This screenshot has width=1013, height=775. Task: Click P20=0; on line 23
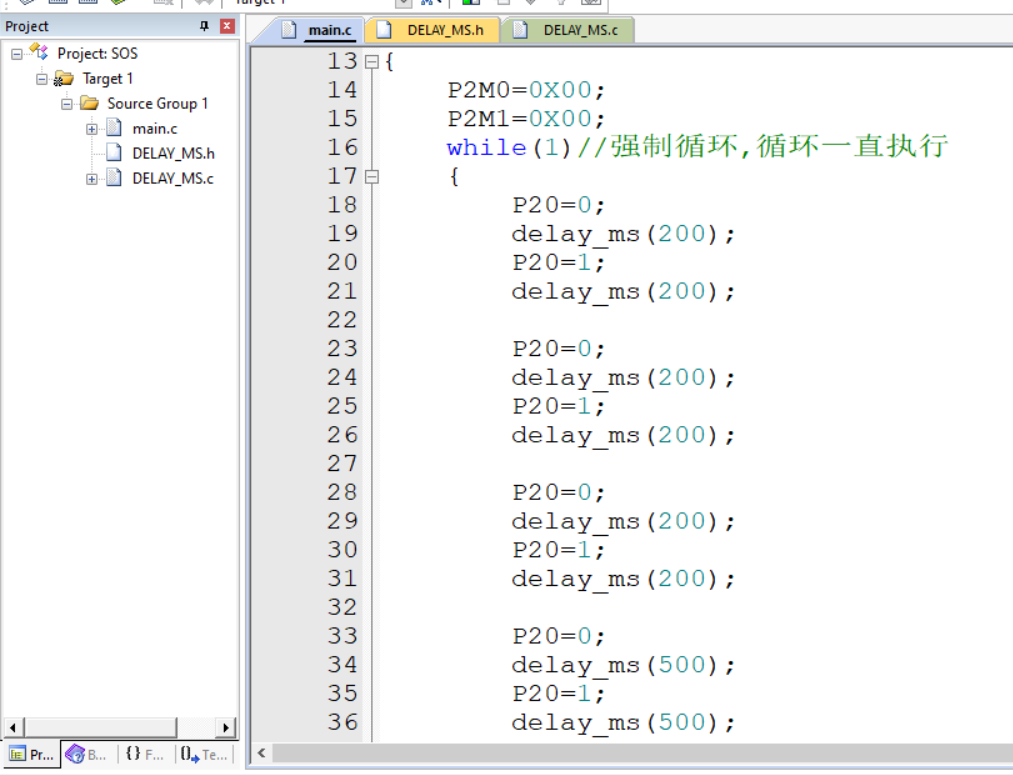coord(559,349)
